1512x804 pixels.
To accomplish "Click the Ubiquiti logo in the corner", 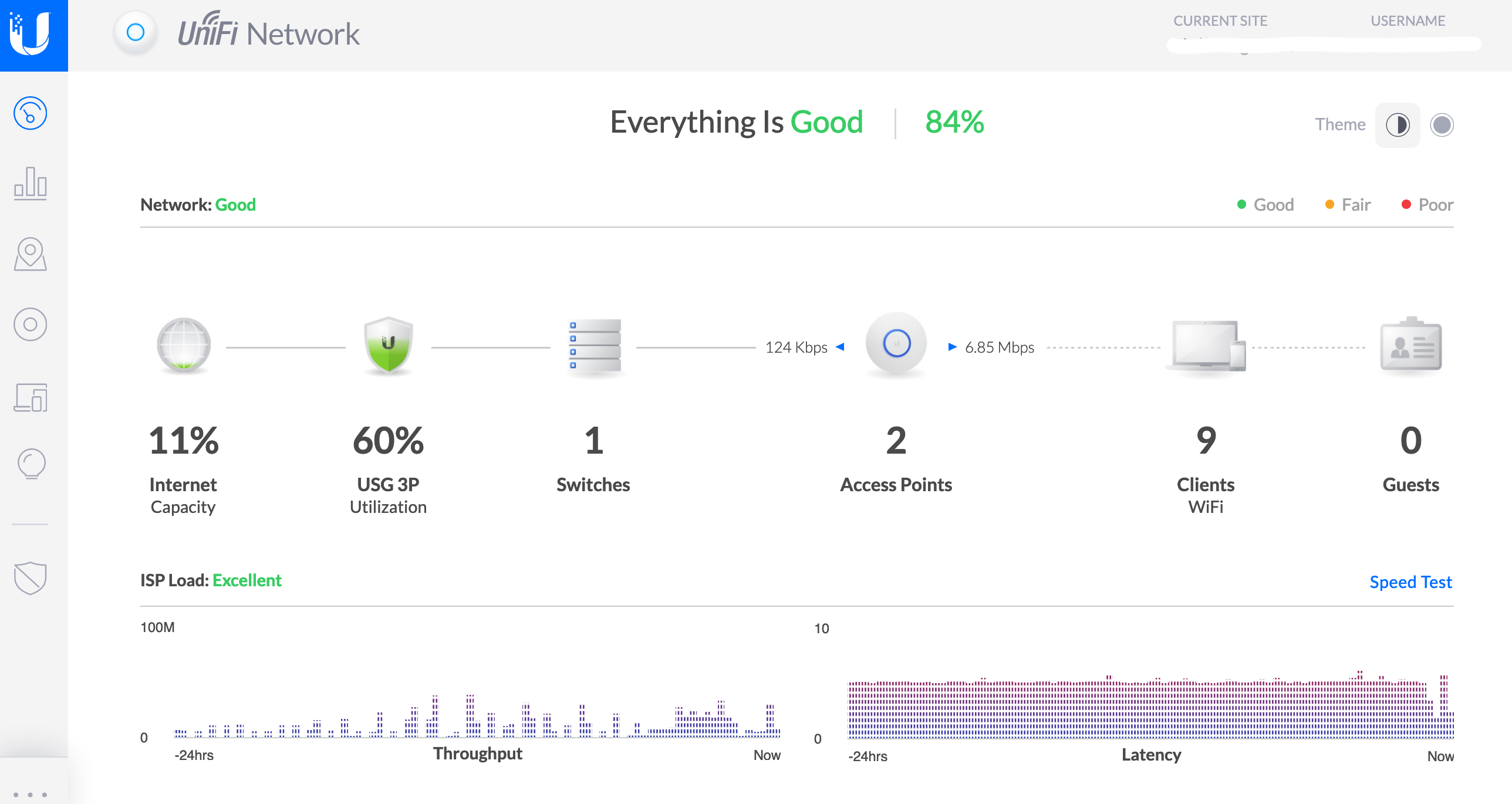I will tap(33, 35).
